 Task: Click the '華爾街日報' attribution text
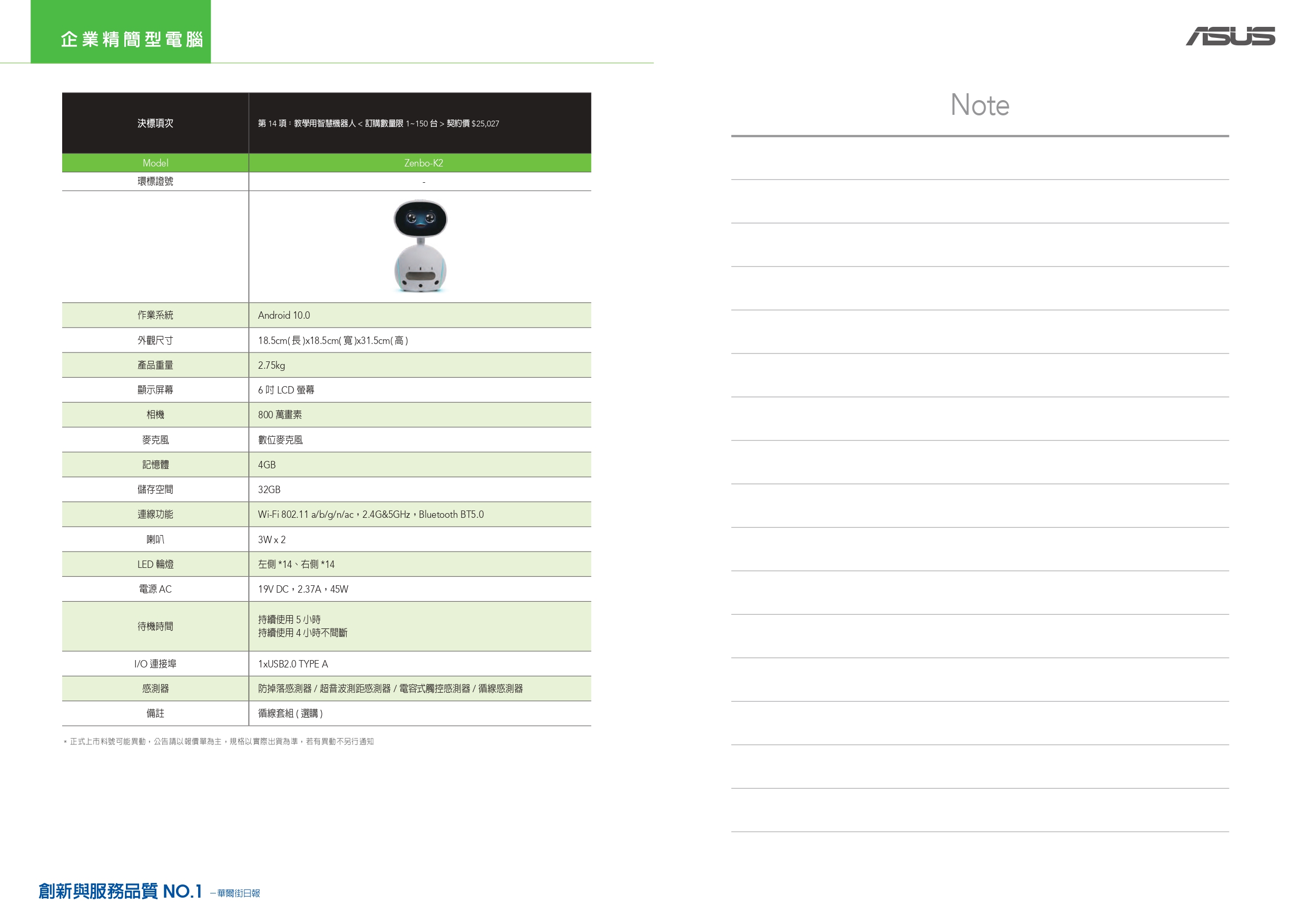click(x=238, y=893)
